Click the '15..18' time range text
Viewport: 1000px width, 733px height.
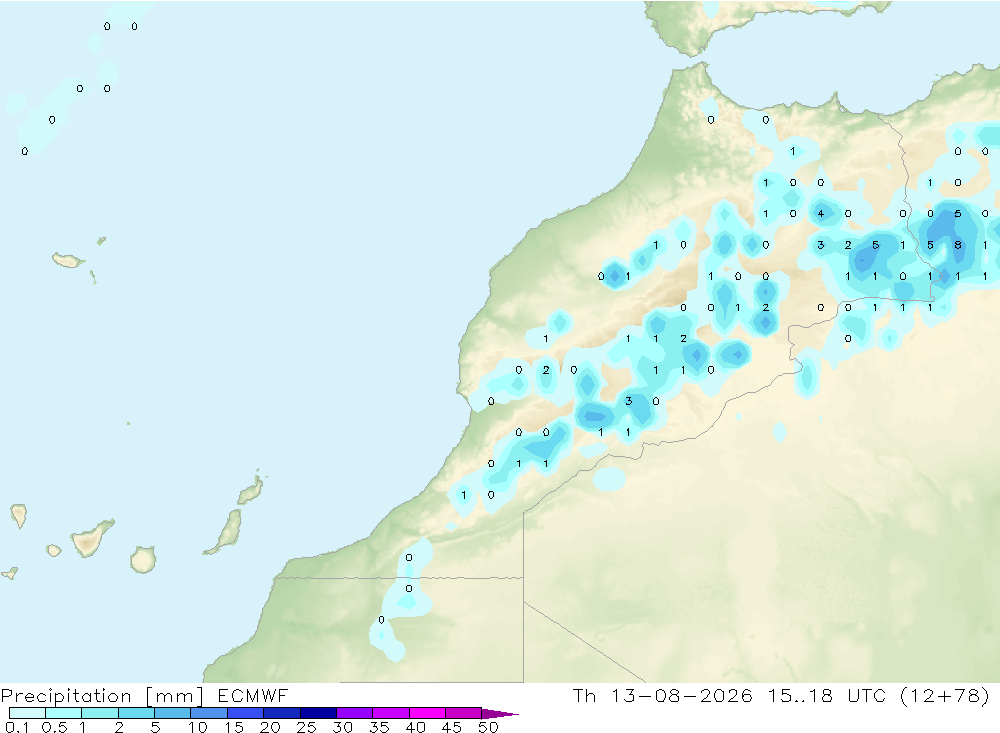[x=800, y=695]
